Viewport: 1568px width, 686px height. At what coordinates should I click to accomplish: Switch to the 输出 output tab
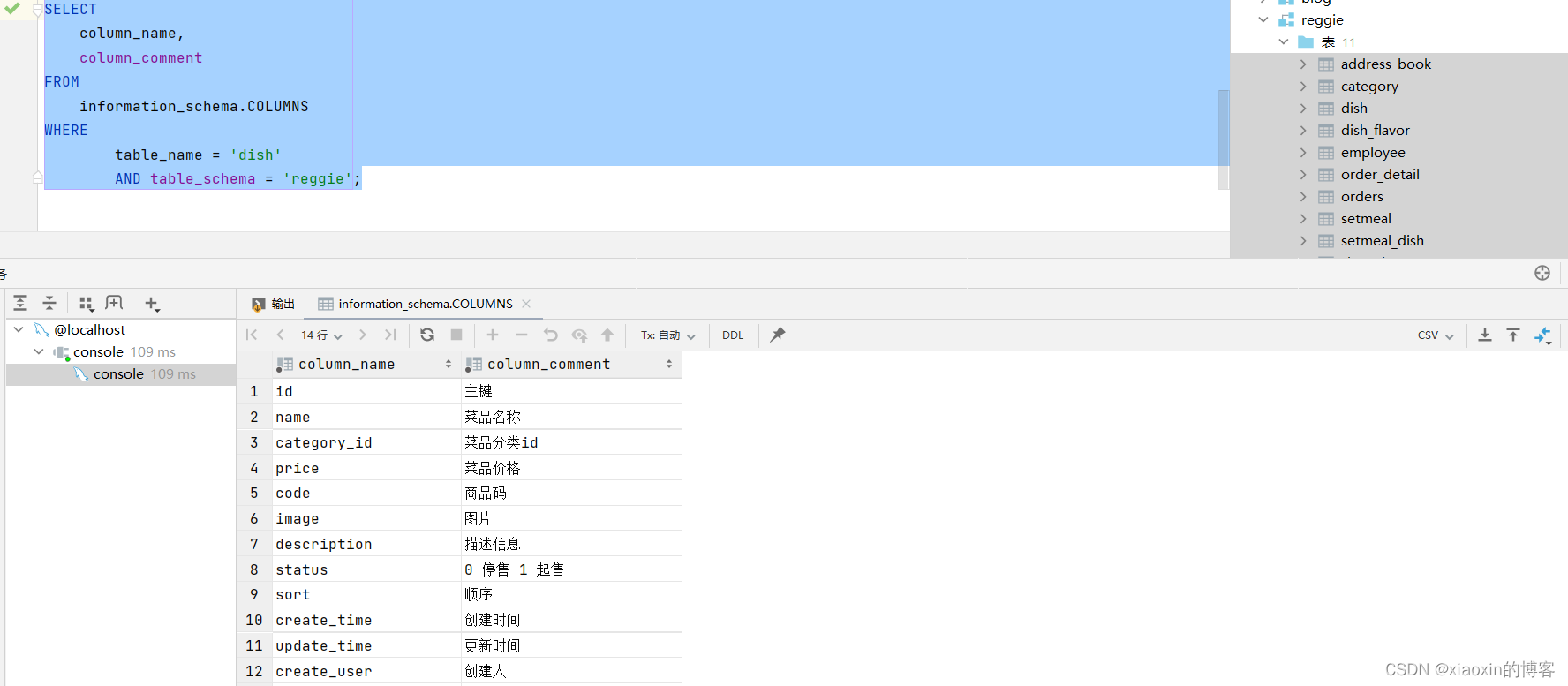coord(273,304)
